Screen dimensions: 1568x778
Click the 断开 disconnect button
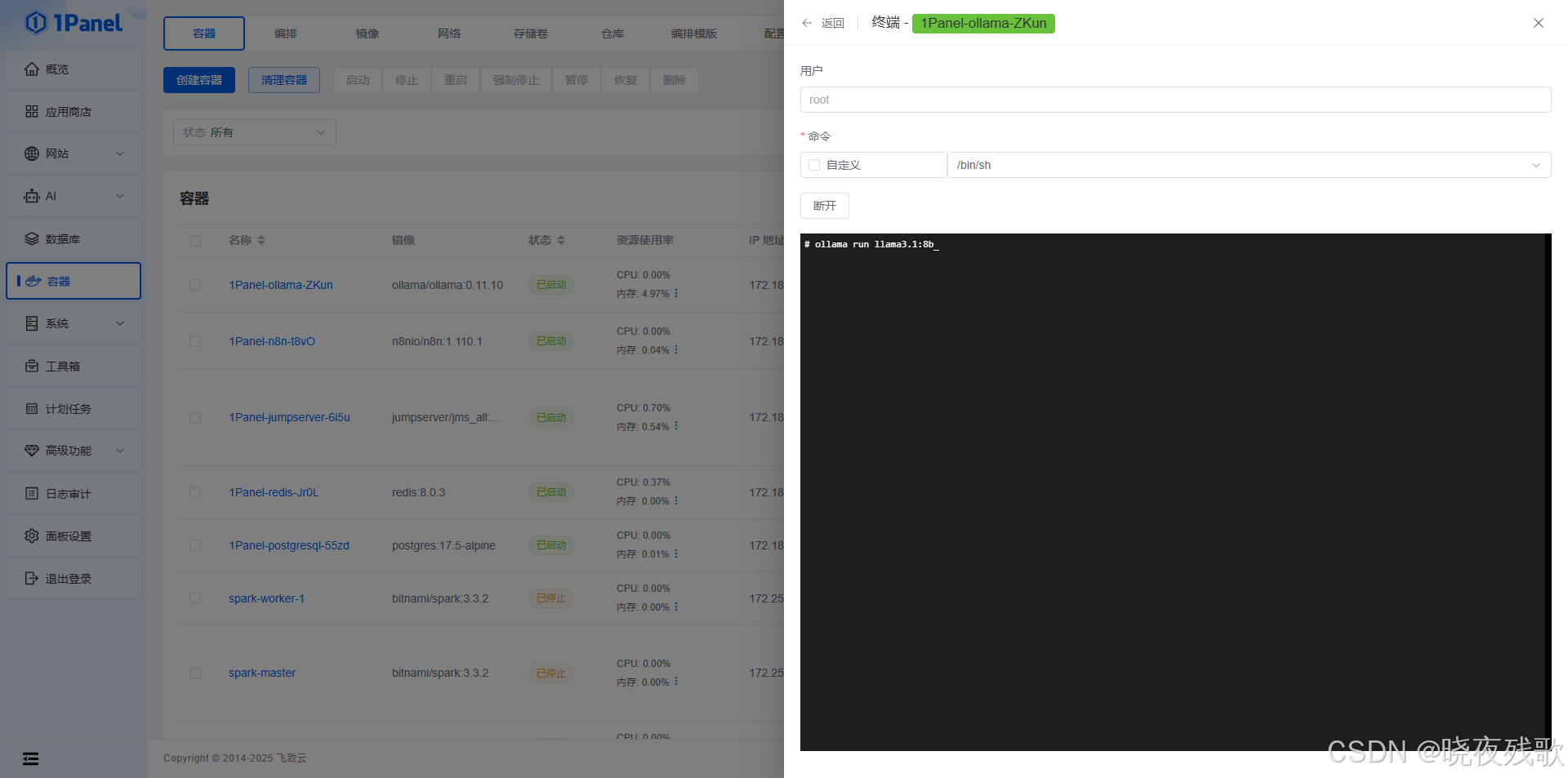click(x=825, y=206)
